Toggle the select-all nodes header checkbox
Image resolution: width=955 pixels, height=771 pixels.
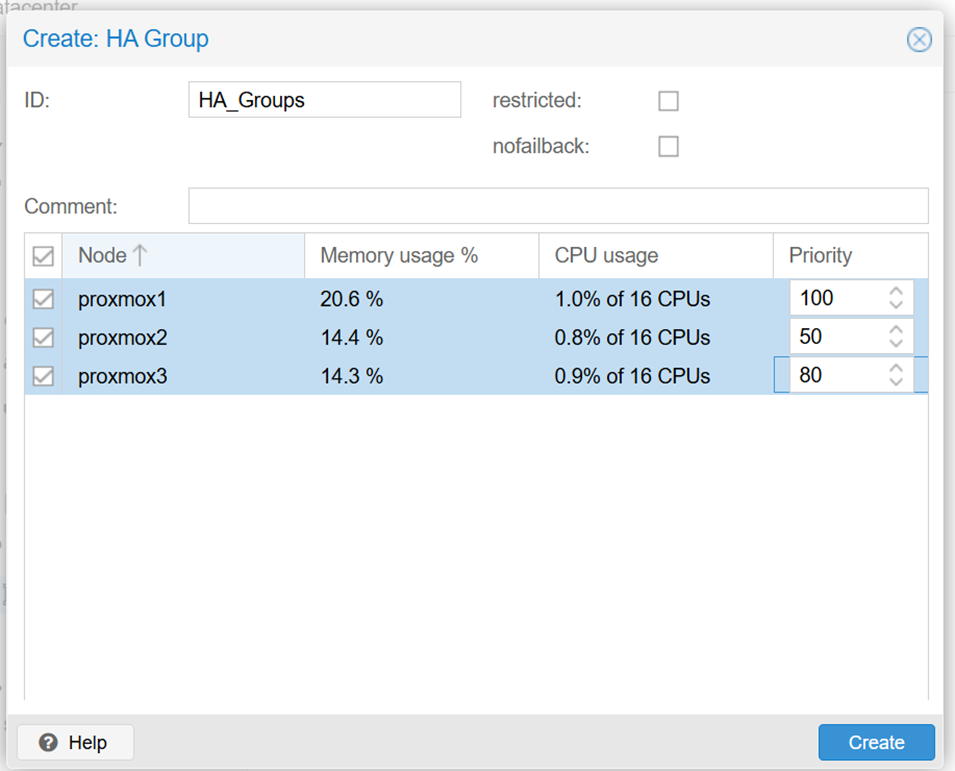(43, 256)
